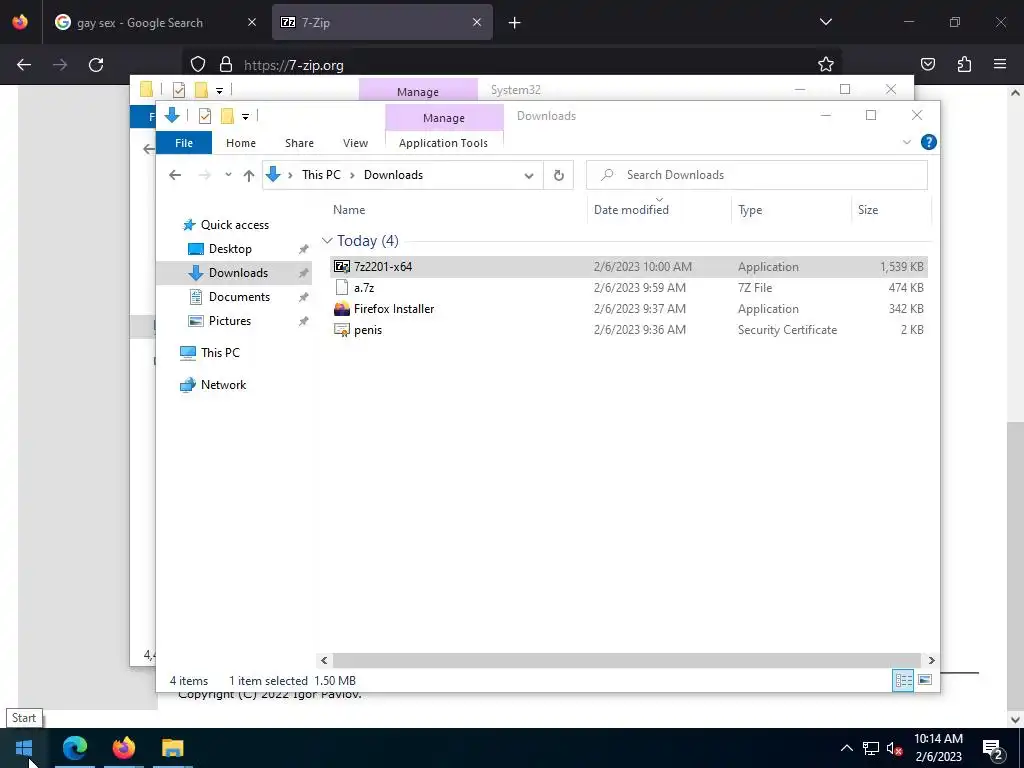This screenshot has height=768, width=1024.
Task: Expand the ribbon with chevron
Action: [906, 142]
